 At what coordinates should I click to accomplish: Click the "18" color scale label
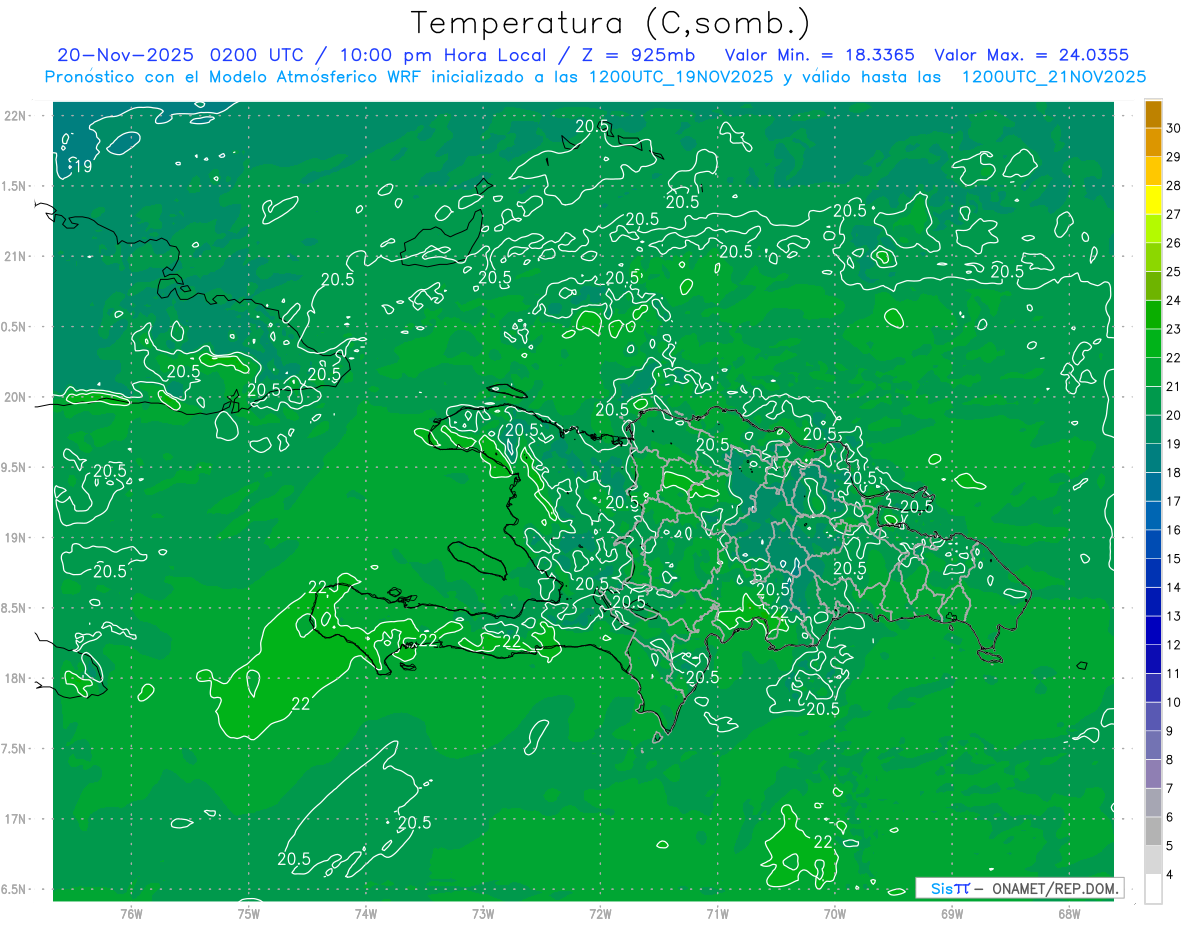1173,473
